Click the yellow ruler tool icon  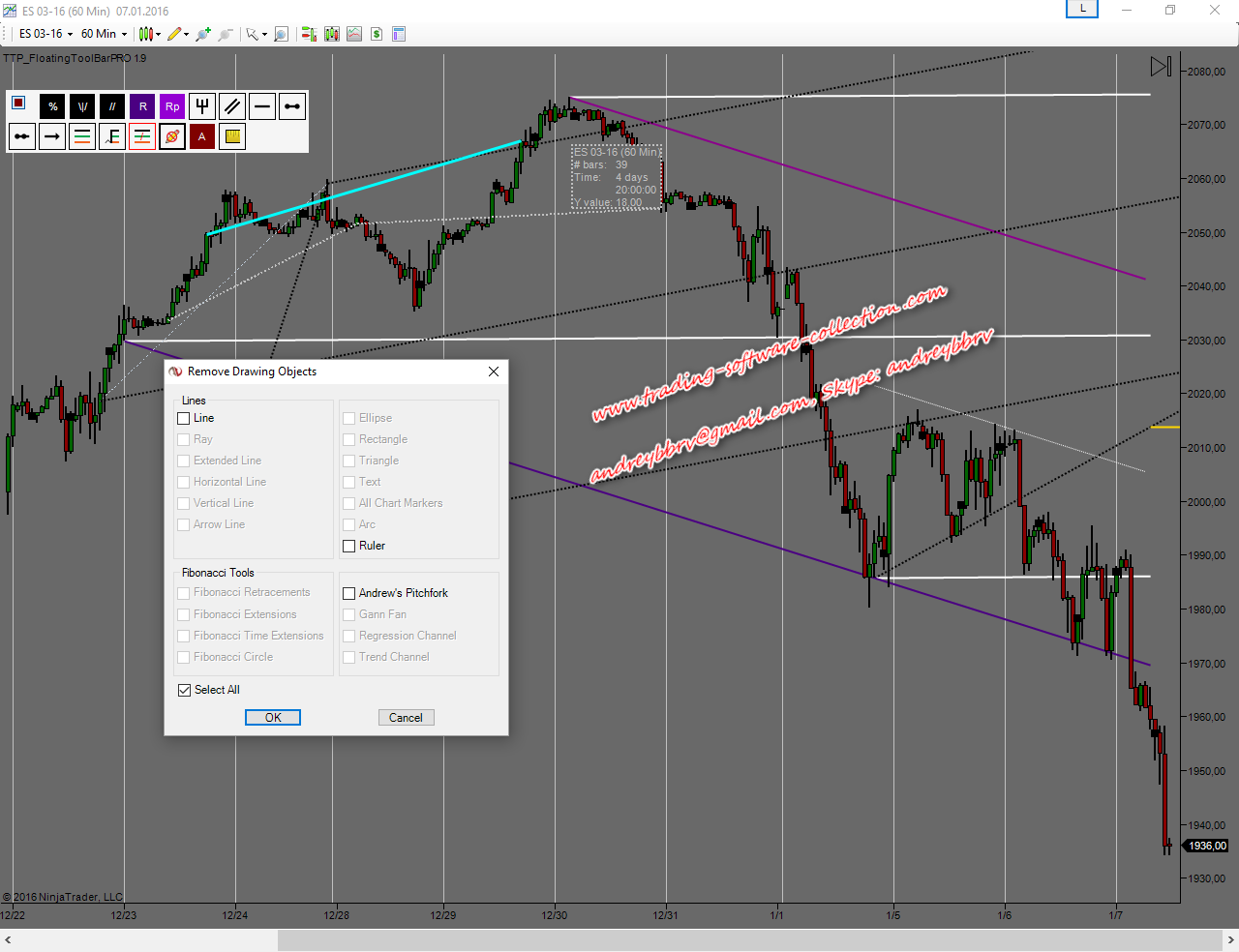232,136
